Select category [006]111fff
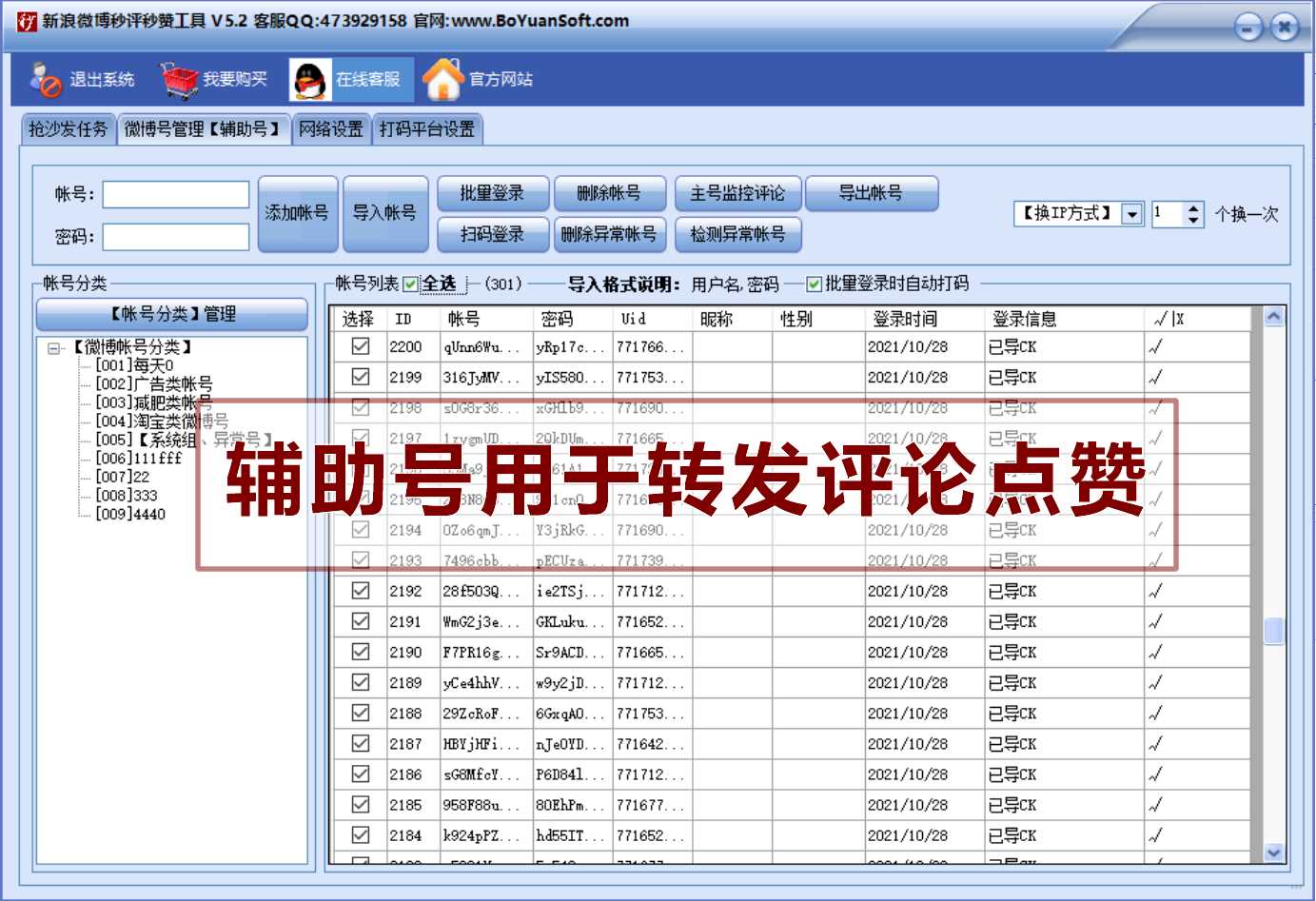 [x=139, y=459]
